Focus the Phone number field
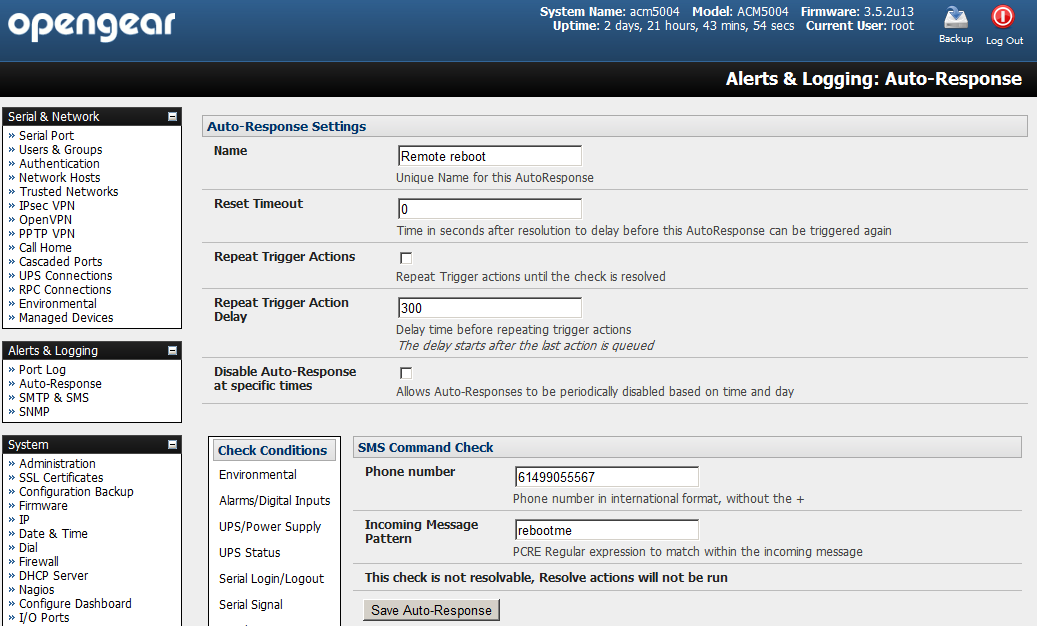 coord(606,477)
